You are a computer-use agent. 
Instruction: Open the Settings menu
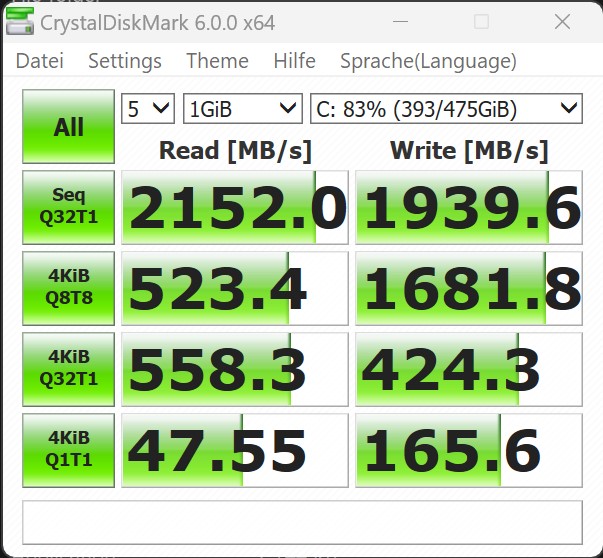pyautogui.click(x=125, y=61)
